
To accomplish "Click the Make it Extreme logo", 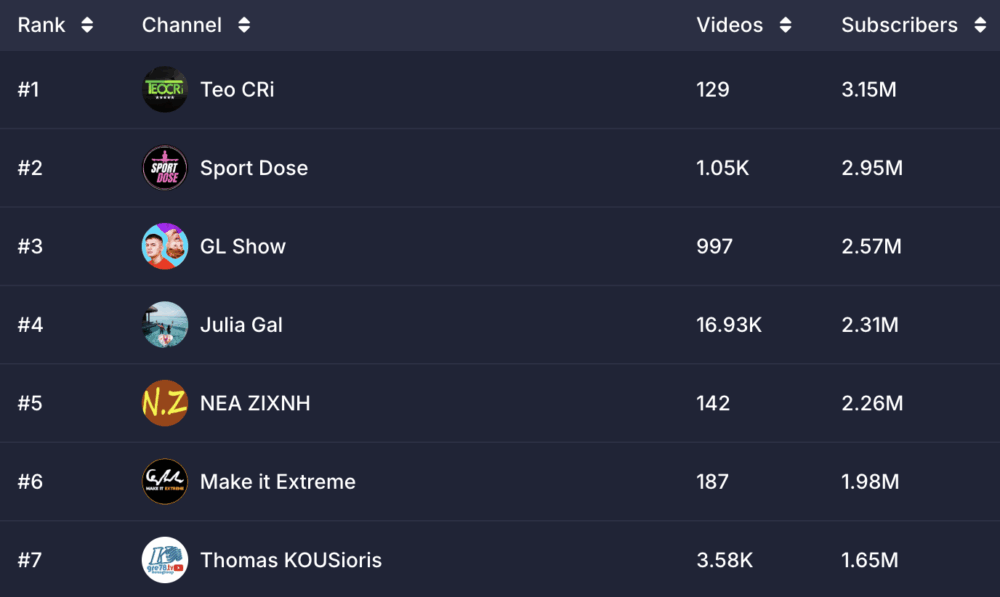I will coord(165,482).
